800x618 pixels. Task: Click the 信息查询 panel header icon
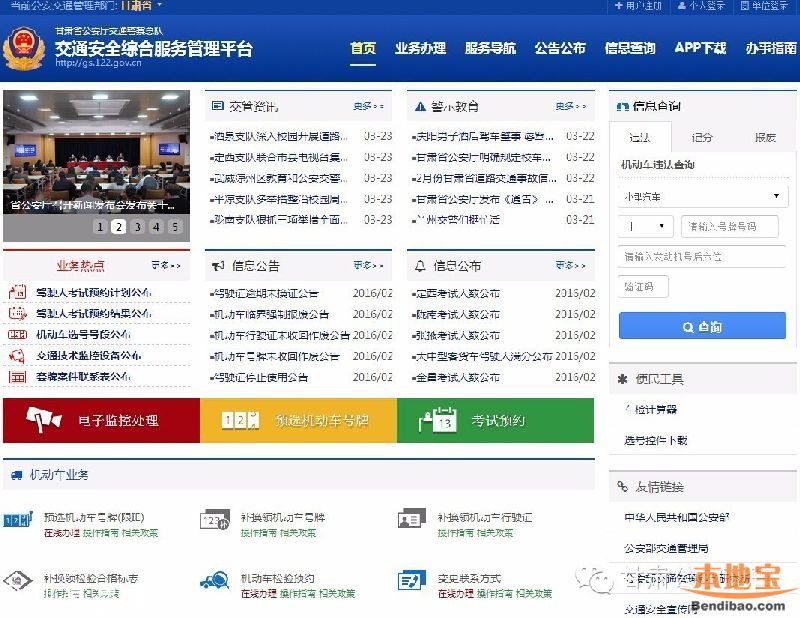622,106
